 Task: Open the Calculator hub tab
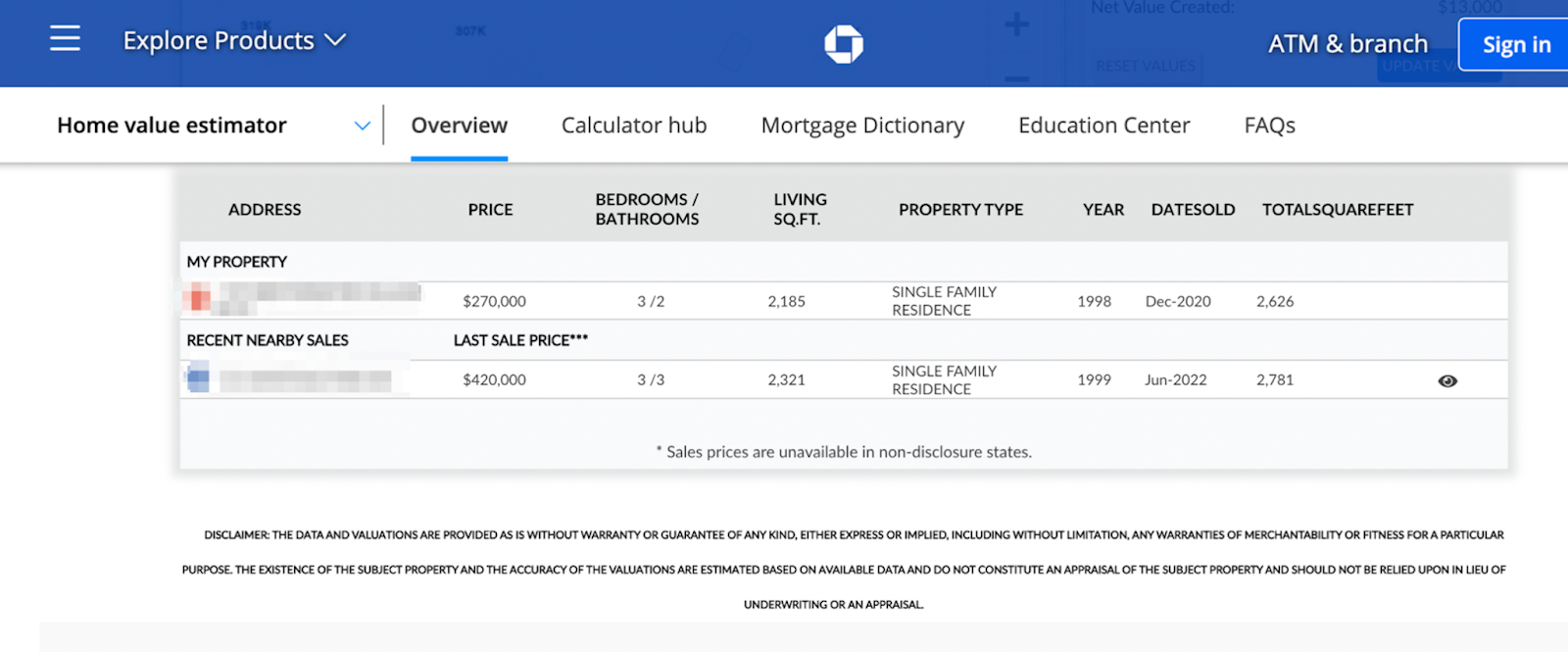pos(633,125)
